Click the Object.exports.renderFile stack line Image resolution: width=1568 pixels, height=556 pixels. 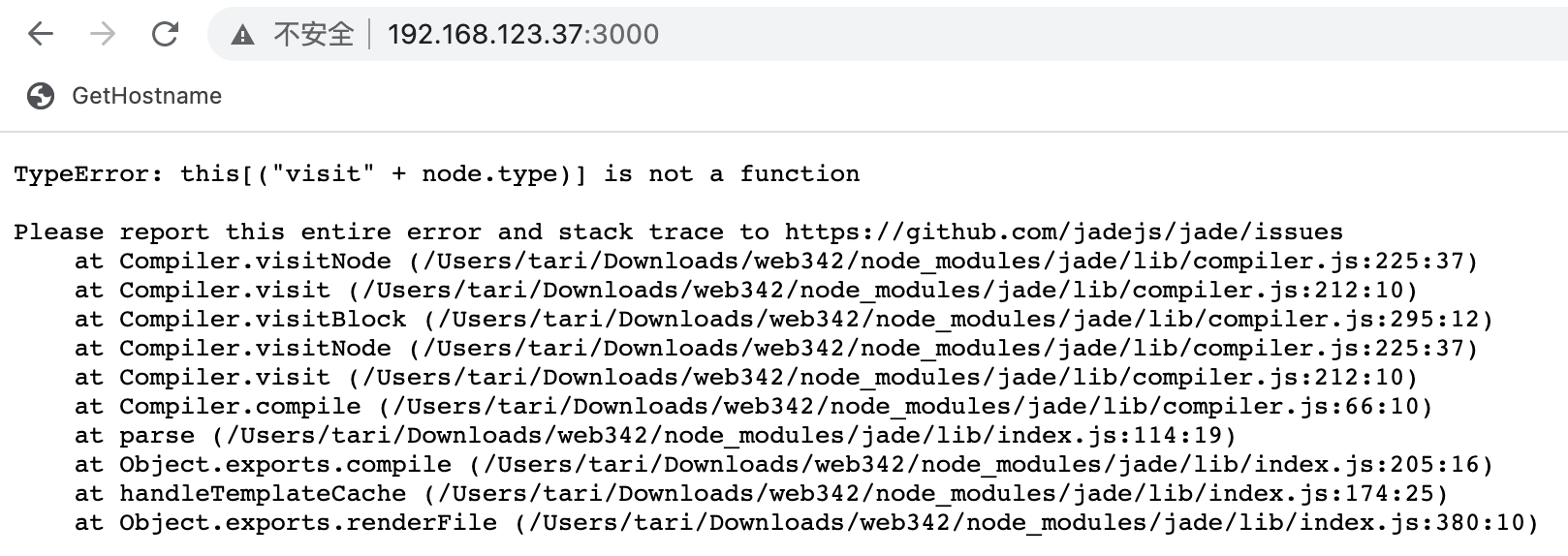tap(806, 523)
